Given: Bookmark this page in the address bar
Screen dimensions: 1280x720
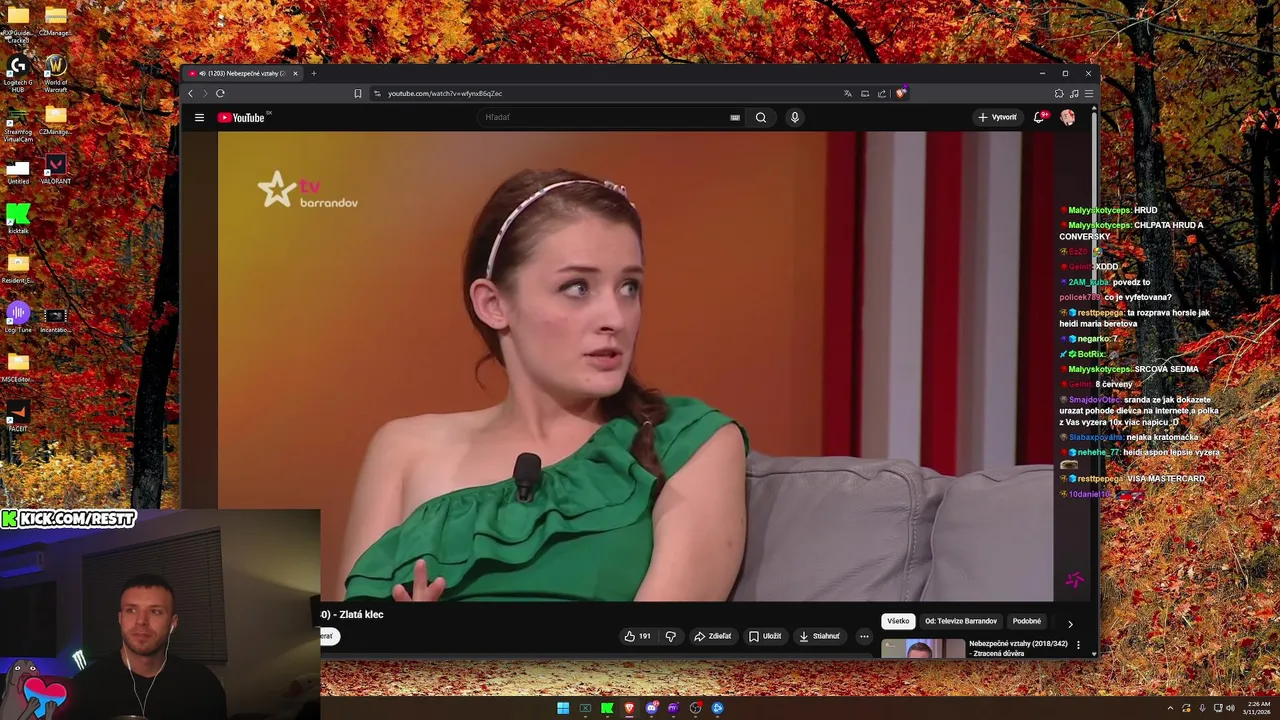Looking at the screenshot, I should (x=357, y=93).
